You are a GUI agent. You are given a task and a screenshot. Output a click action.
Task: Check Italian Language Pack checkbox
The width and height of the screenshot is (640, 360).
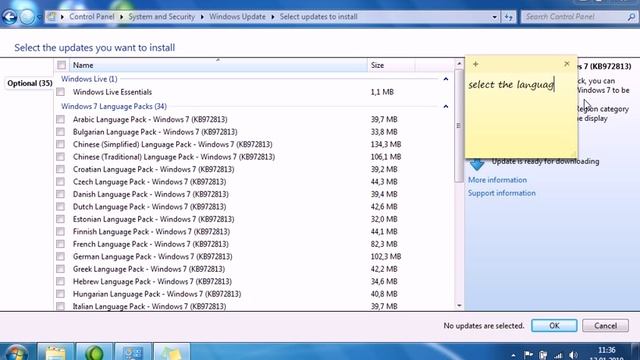click(61, 306)
